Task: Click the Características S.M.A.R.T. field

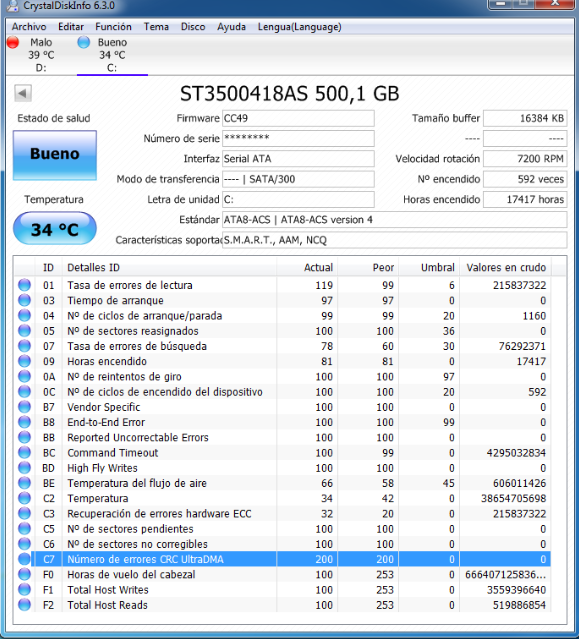Action: pyautogui.click(x=394, y=240)
